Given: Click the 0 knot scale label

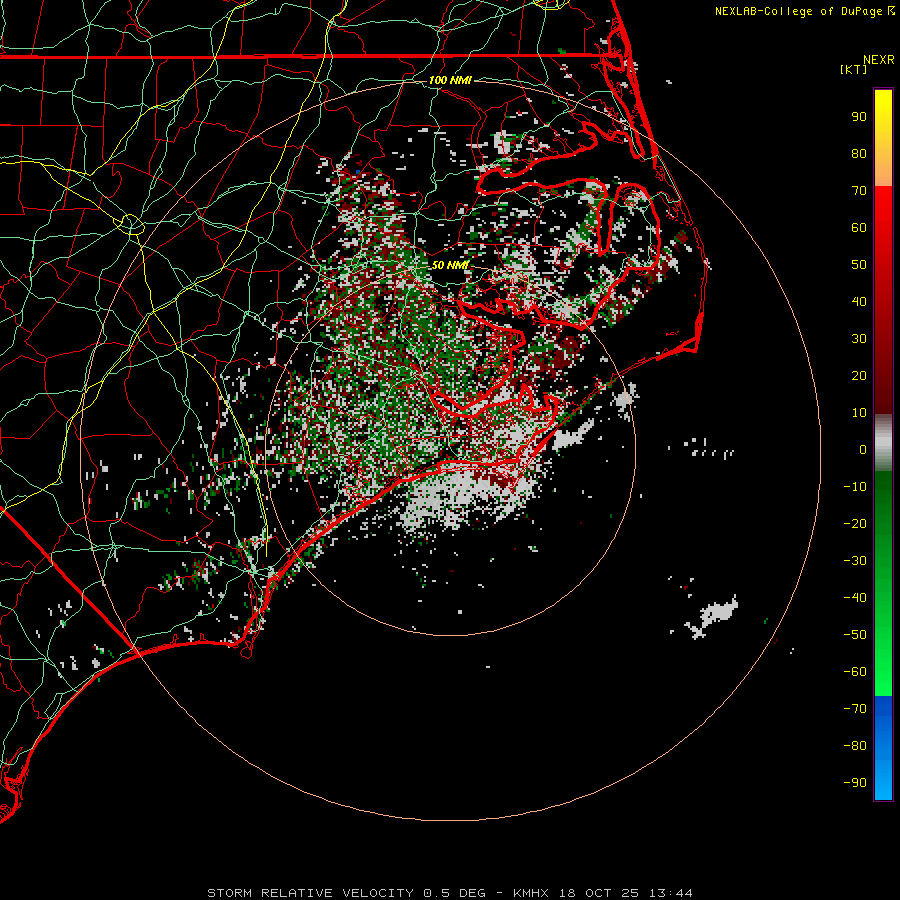Looking at the screenshot, I should (x=863, y=450).
